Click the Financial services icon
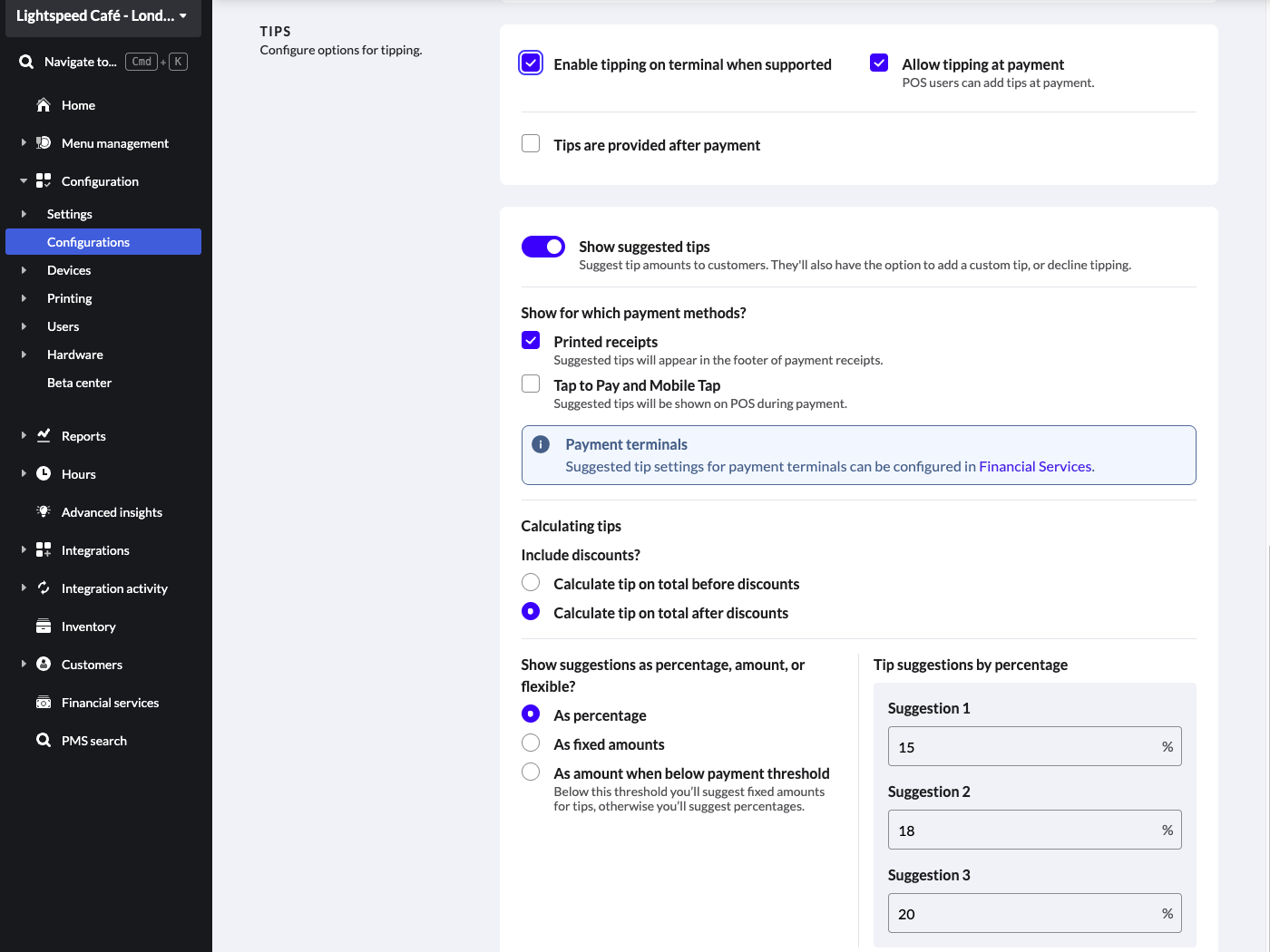Image resolution: width=1270 pixels, height=952 pixels. (43, 703)
